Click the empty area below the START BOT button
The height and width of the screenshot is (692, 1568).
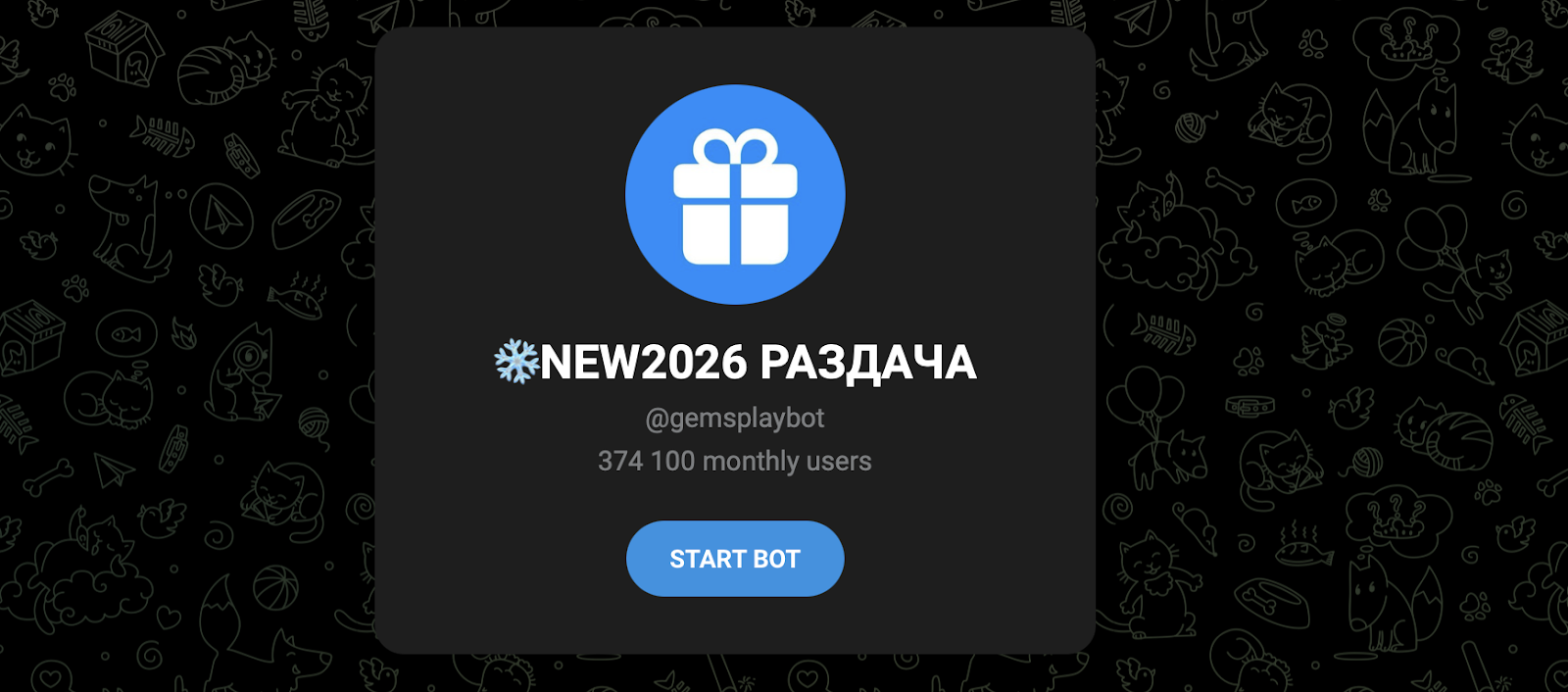click(x=735, y=625)
